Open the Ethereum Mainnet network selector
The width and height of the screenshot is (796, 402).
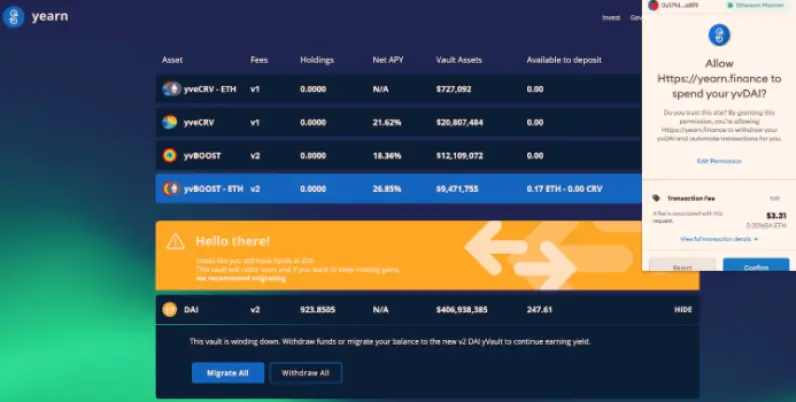tap(755, 5)
